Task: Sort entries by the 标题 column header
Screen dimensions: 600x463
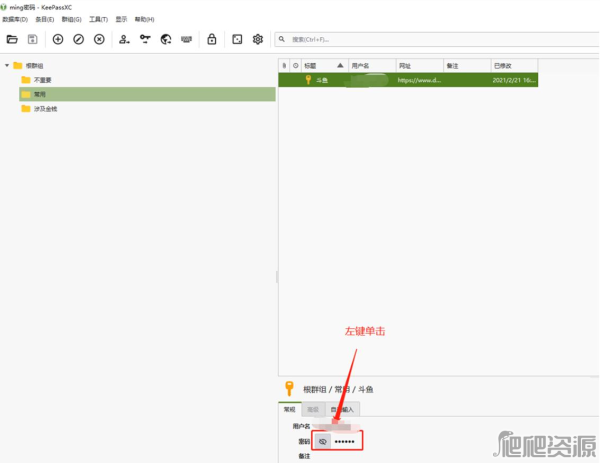Action: 312,65
